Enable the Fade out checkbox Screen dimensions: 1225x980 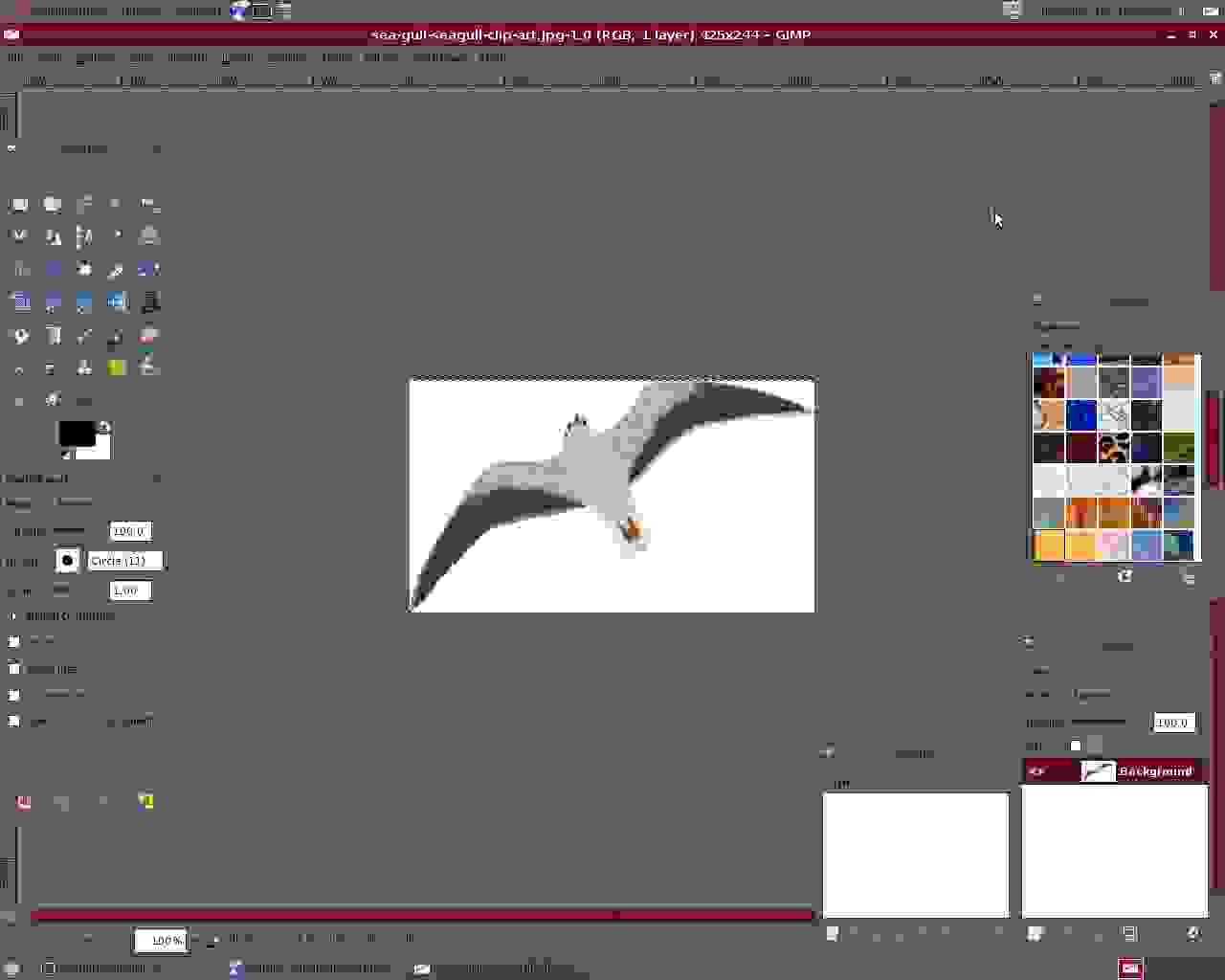click(x=14, y=642)
